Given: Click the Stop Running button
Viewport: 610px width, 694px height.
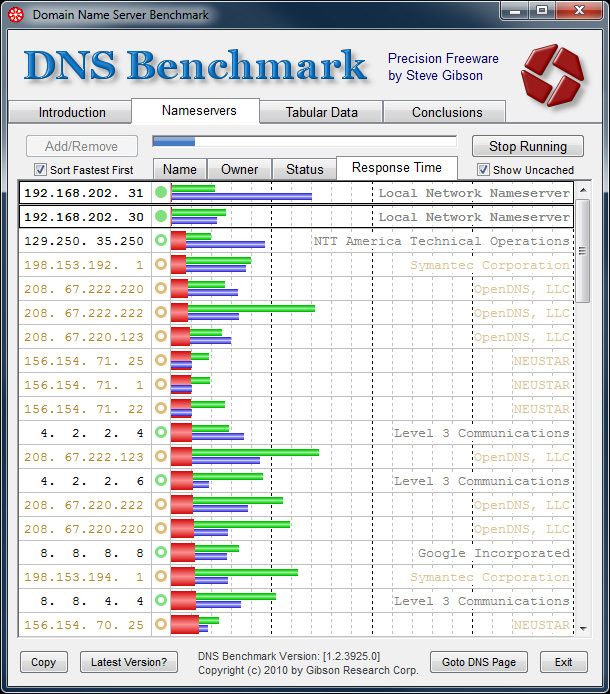Looking at the screenshot, I should [x=528, y=146].
